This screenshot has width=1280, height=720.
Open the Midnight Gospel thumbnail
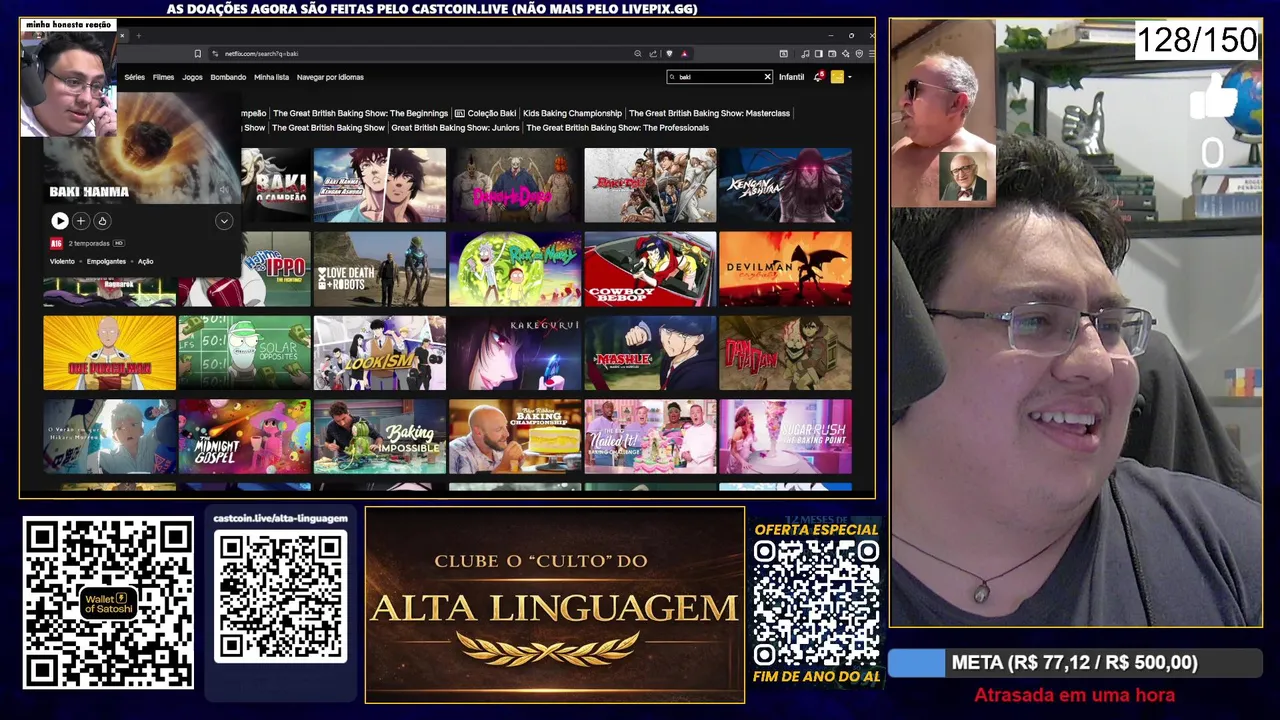coord(245,437)
